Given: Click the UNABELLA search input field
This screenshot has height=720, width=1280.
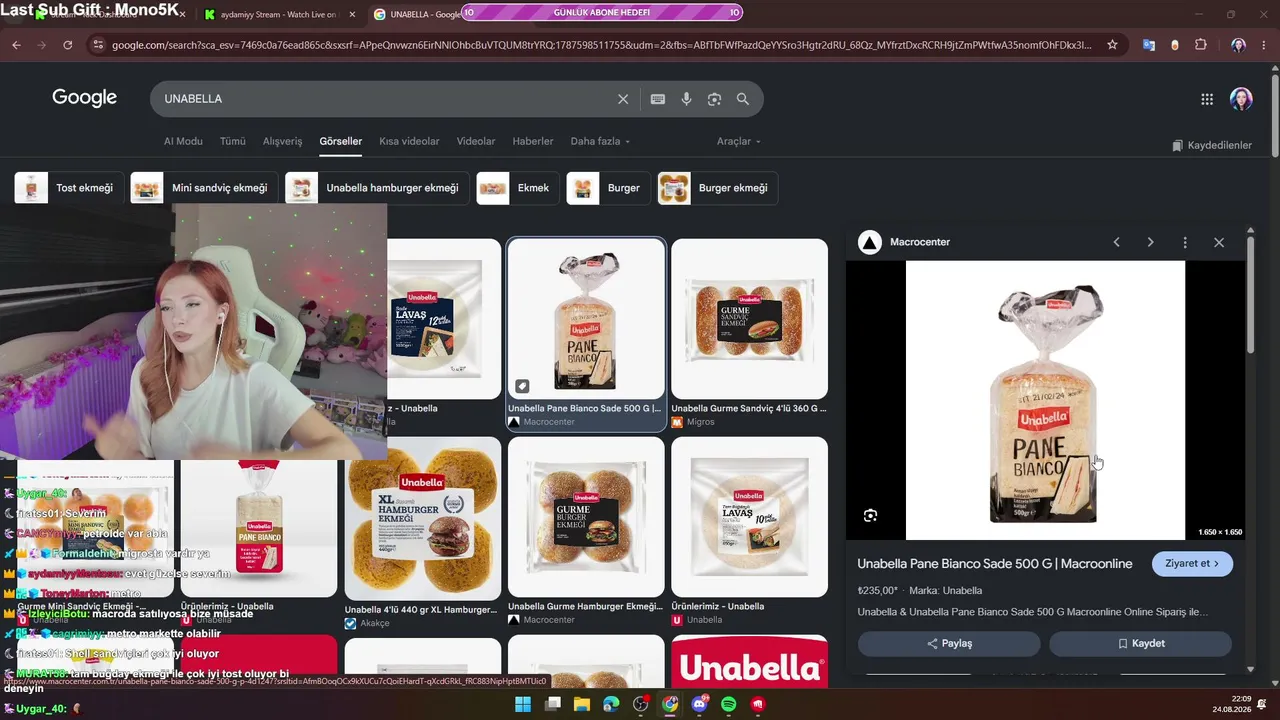Looking at the screenshot, I should coord(385,99).
